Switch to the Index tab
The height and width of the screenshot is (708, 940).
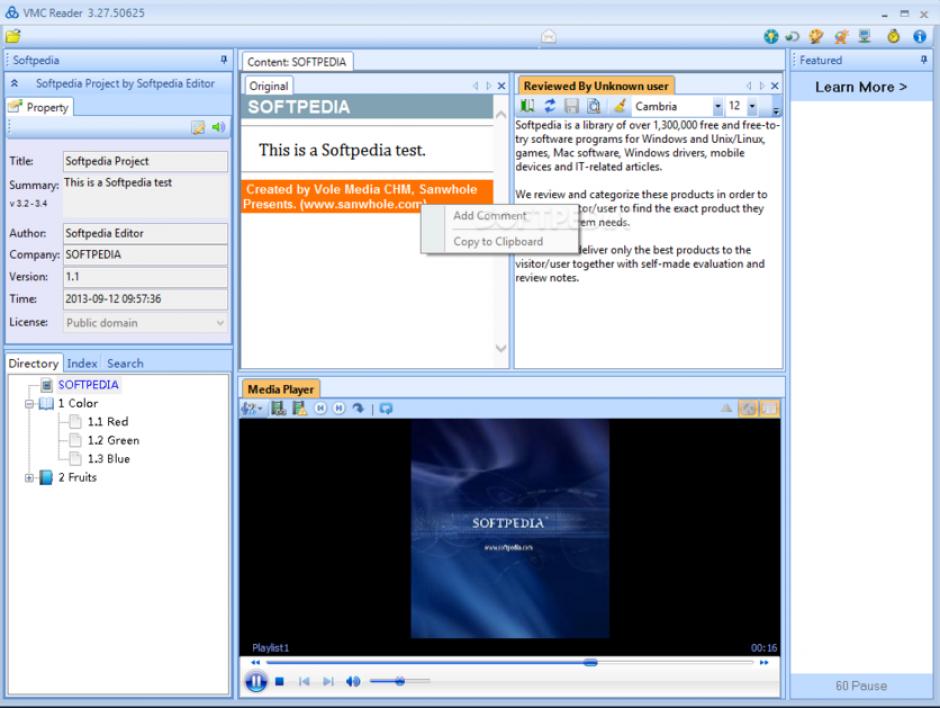click(x=82, y=363)
